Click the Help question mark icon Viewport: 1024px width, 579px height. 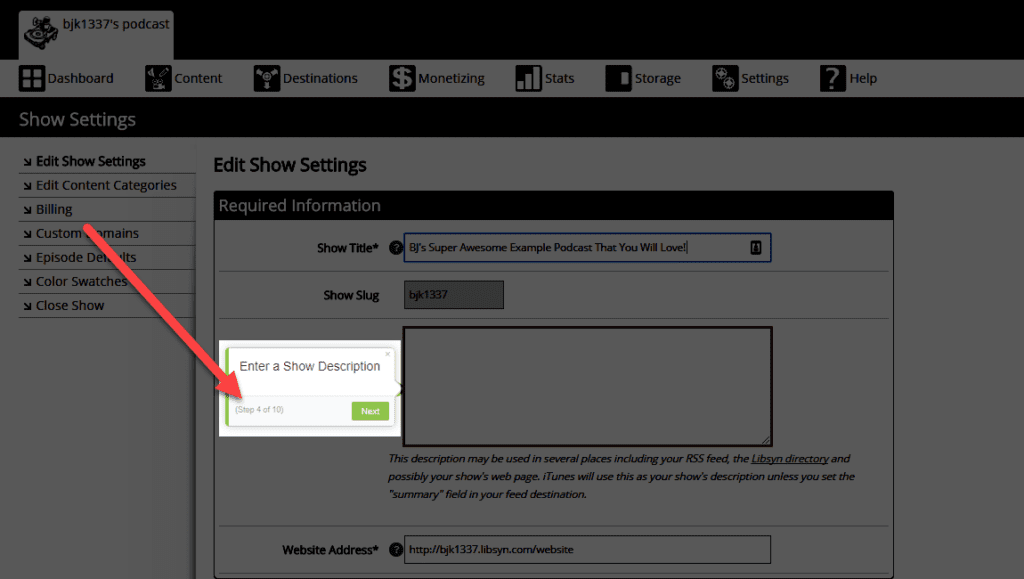tap(833, 78)
